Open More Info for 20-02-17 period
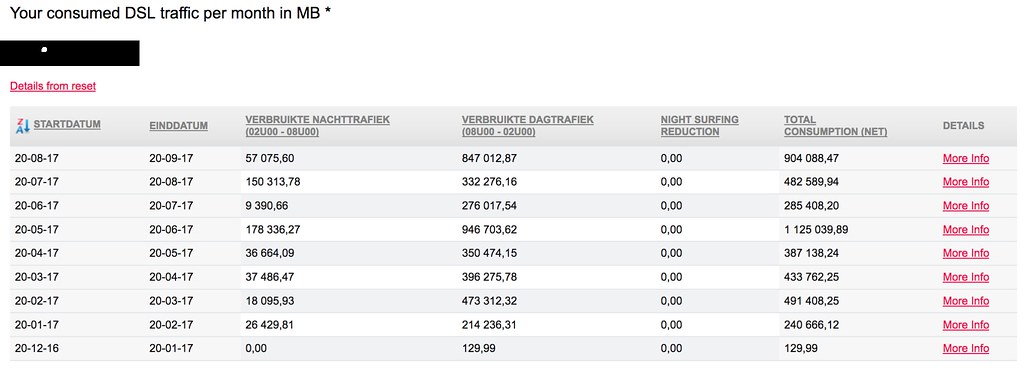 coord(966,301)
